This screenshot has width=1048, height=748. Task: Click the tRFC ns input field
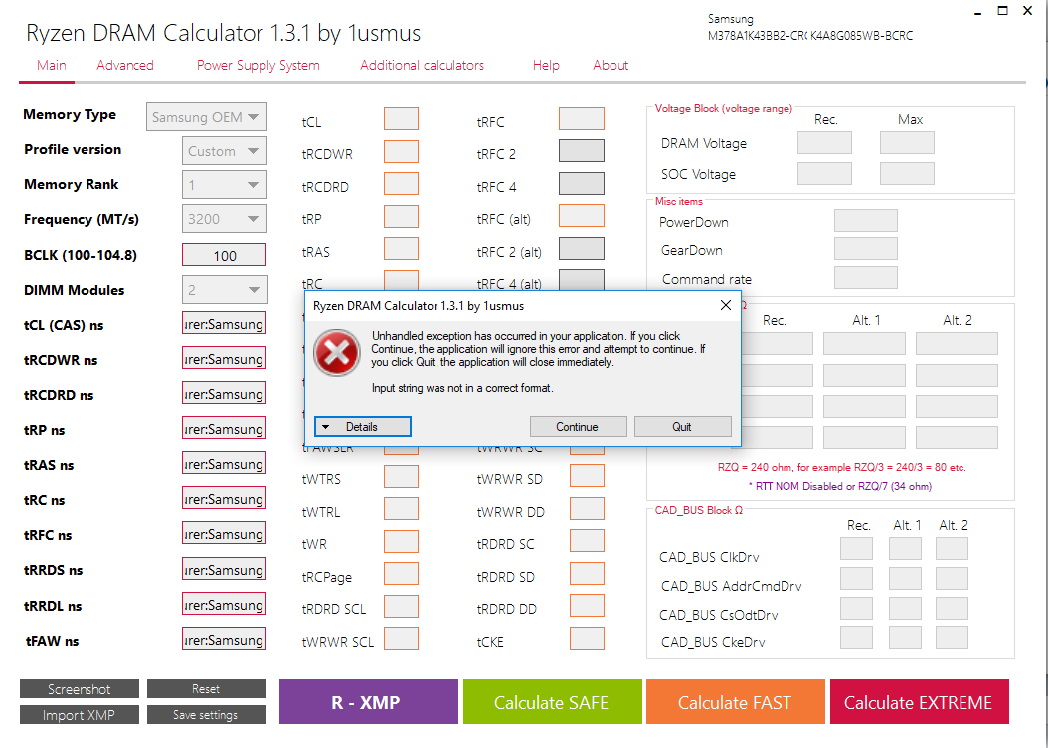coord(224,533)
